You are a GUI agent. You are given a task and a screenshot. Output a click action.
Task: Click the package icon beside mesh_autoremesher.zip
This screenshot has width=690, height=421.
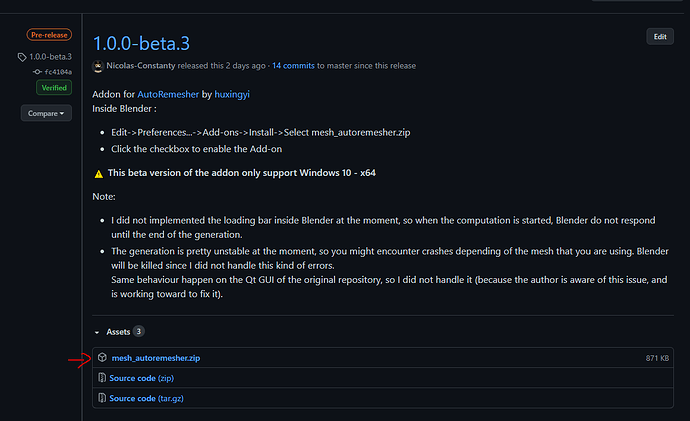[102, 358]
